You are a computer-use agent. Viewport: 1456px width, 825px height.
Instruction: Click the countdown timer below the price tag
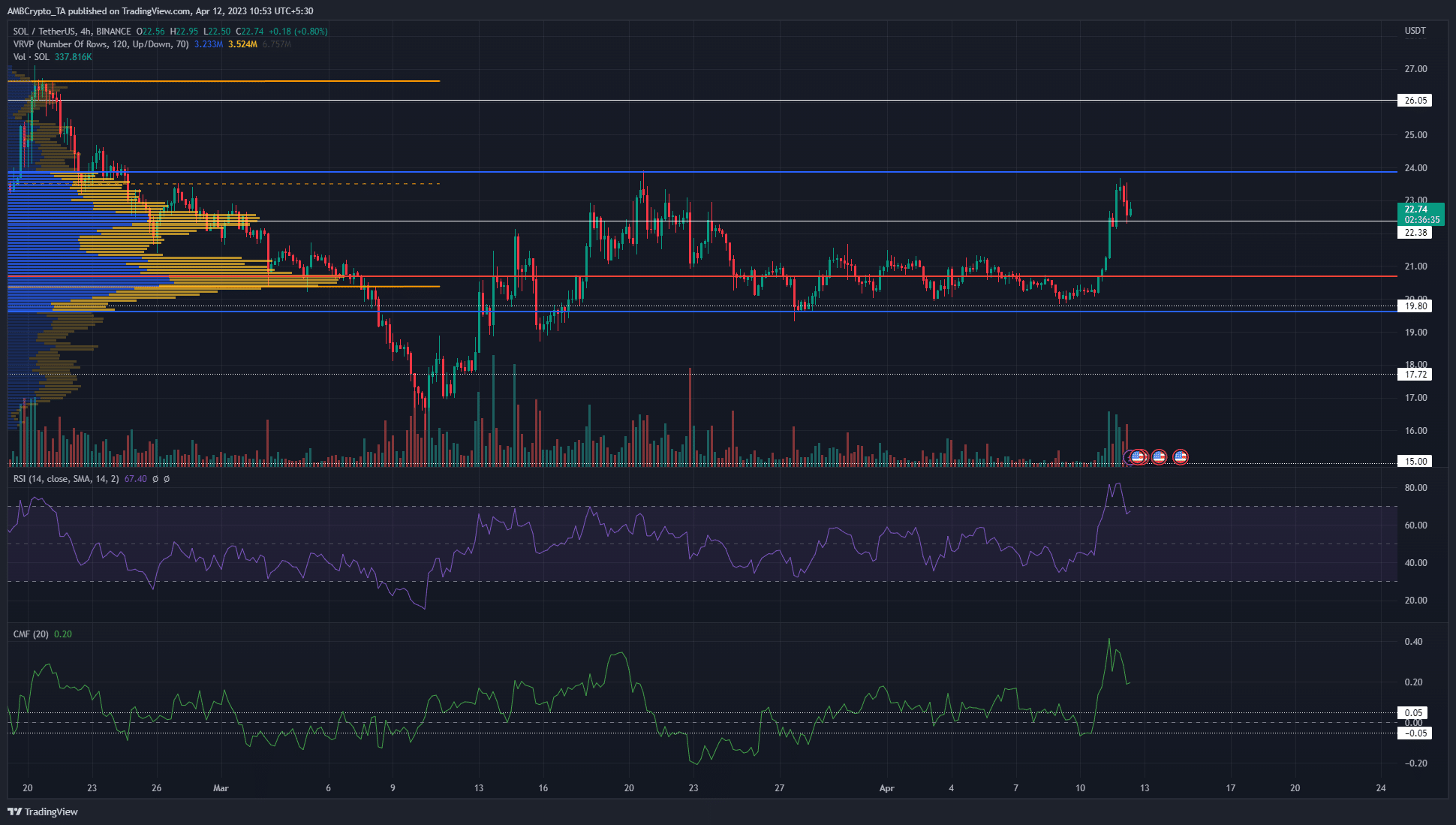pos(1421,220)
